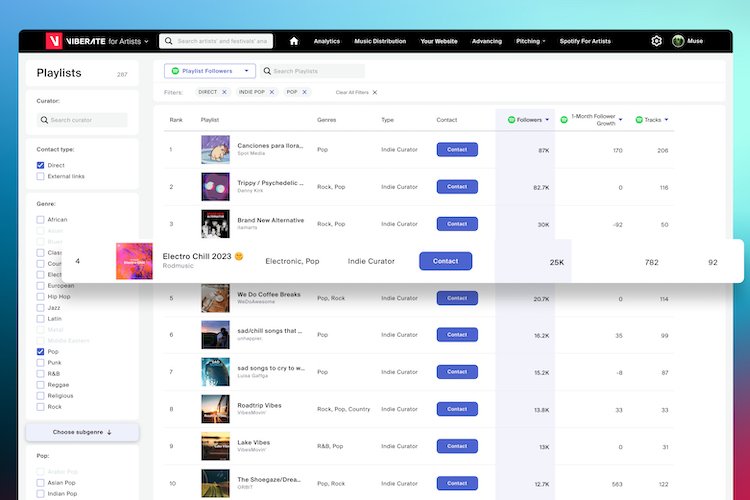Sort by Followers column
Image resolution: width=750 pixels, height=500 pixels.
pyautogui.click(x=529, y=120)
